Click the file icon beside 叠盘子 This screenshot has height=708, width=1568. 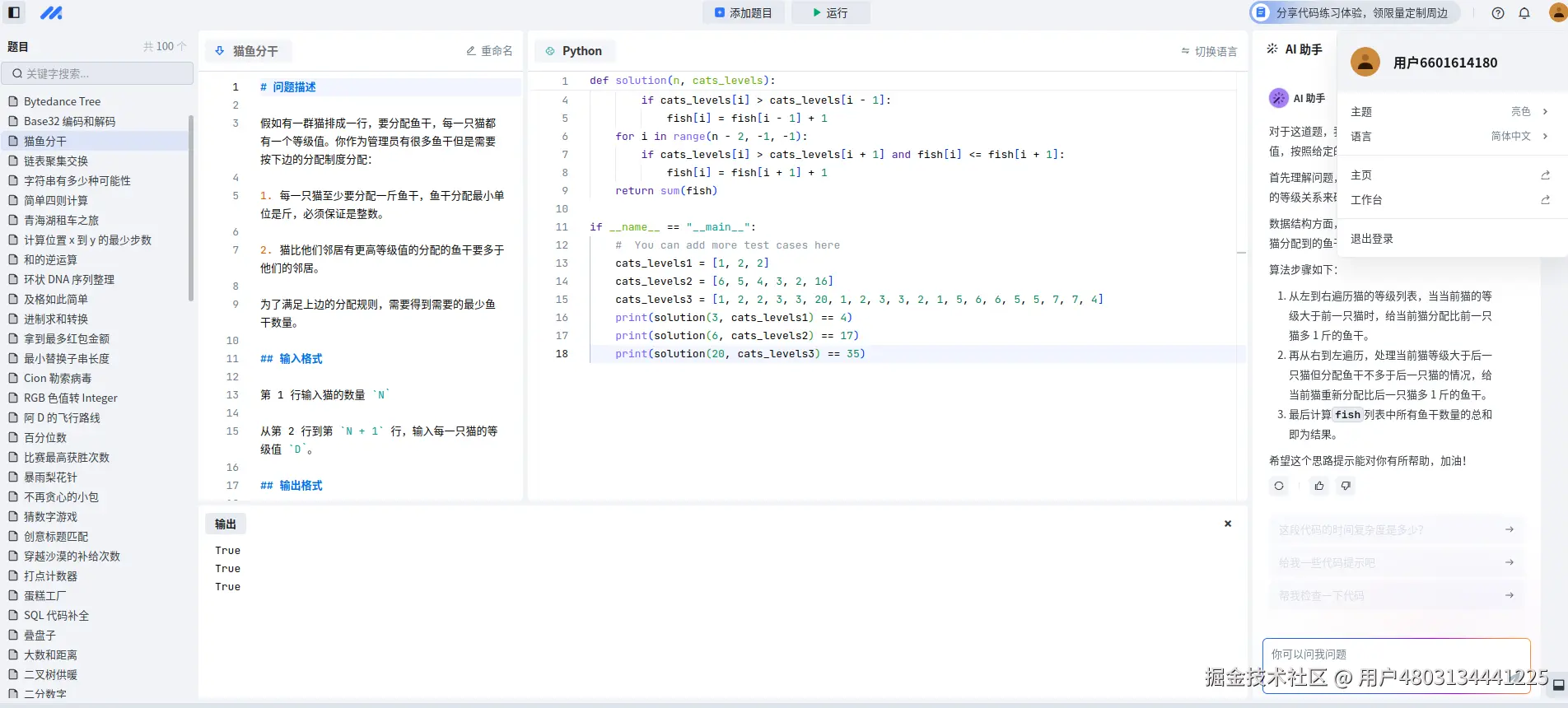[13, 635]
